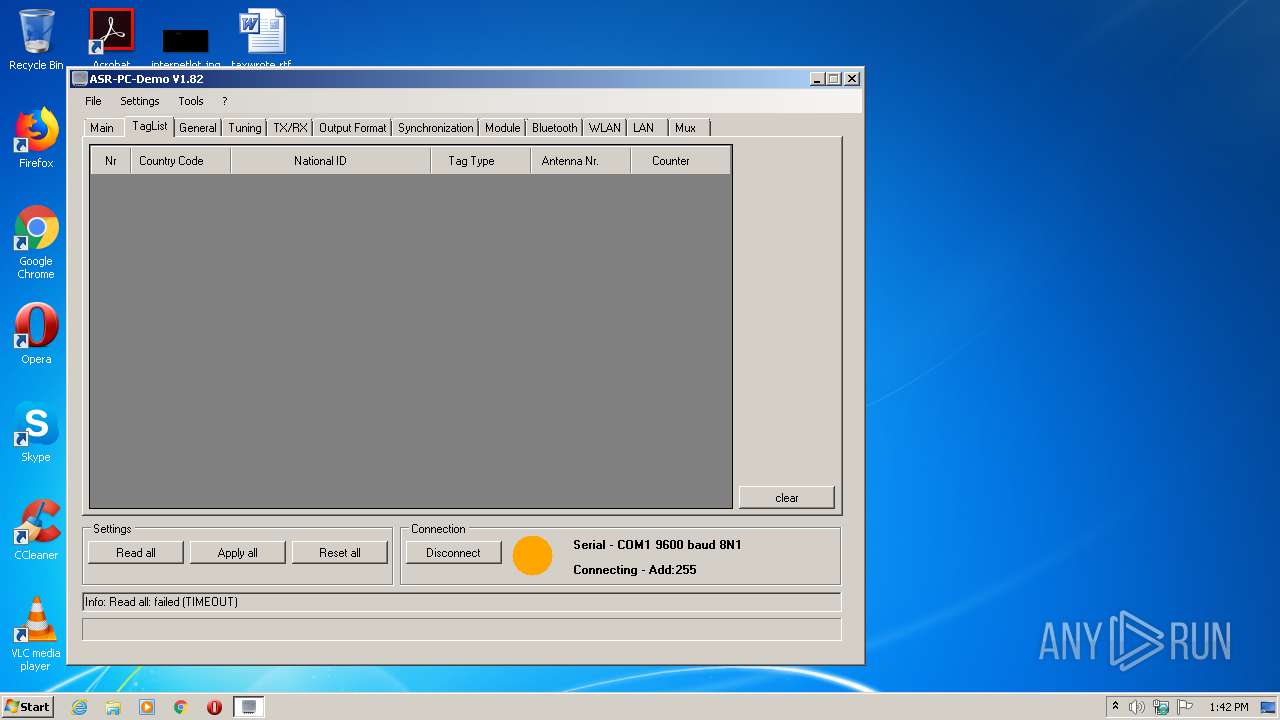Click the Apply all settings button
Image resolution: width=1280 pixels, height=720 pixels.
tap(238, 553)
